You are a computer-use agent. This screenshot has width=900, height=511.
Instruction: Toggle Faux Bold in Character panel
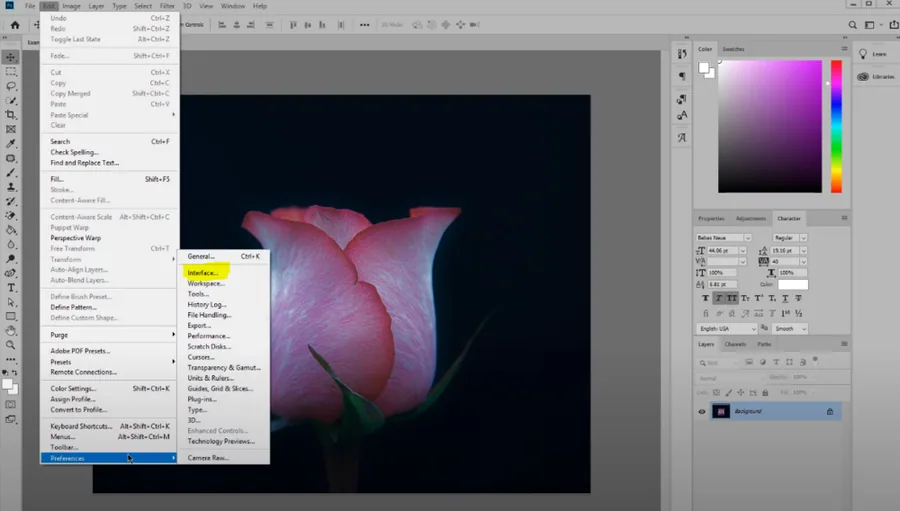(x=705, y=299)
